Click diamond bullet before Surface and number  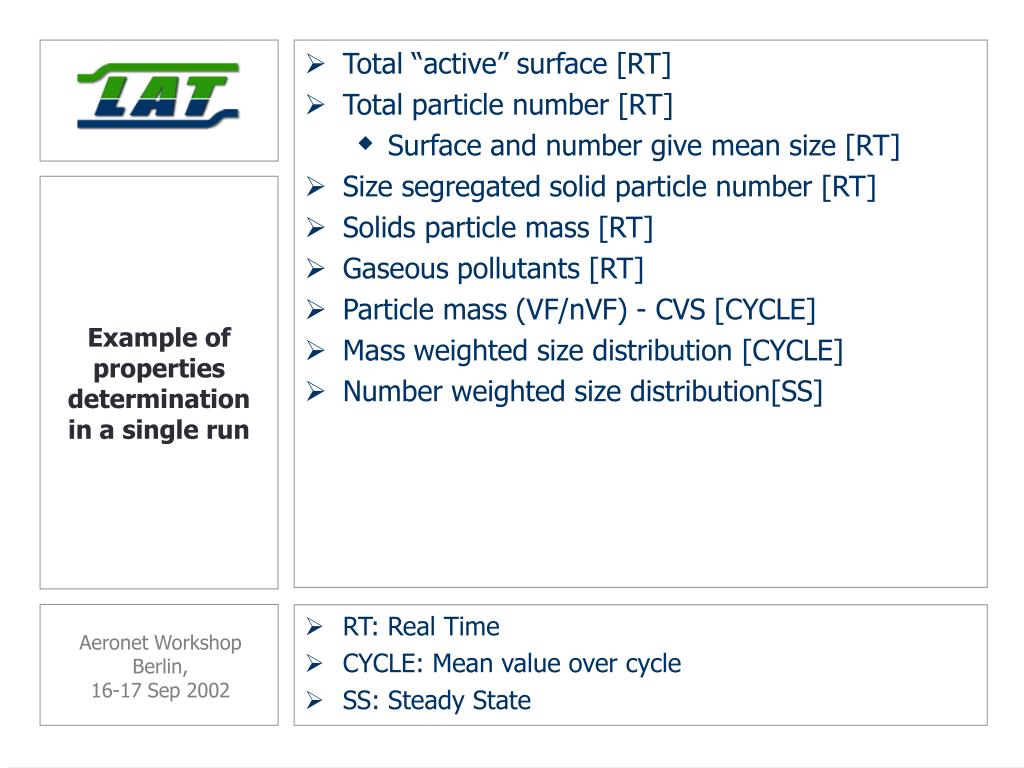click(x=366, y=143)
